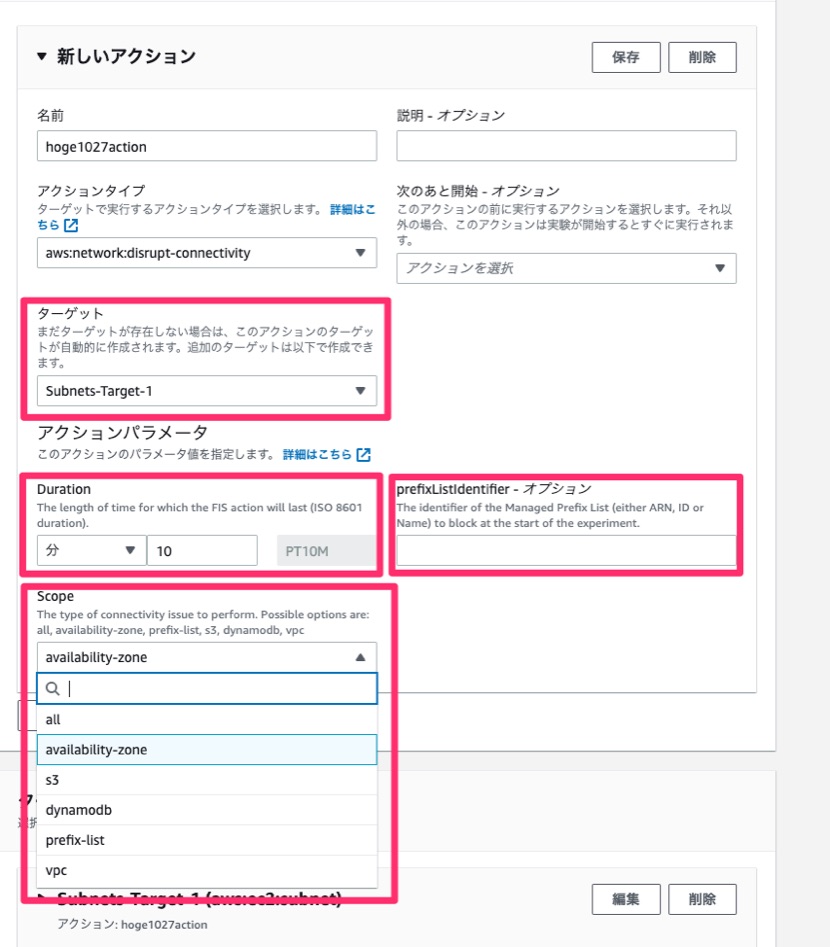The height and width of the screenshot is (947, 830).
Task: Open the aws:network:disrupt-connectivity action type dropdown
Action: [205, 253]
